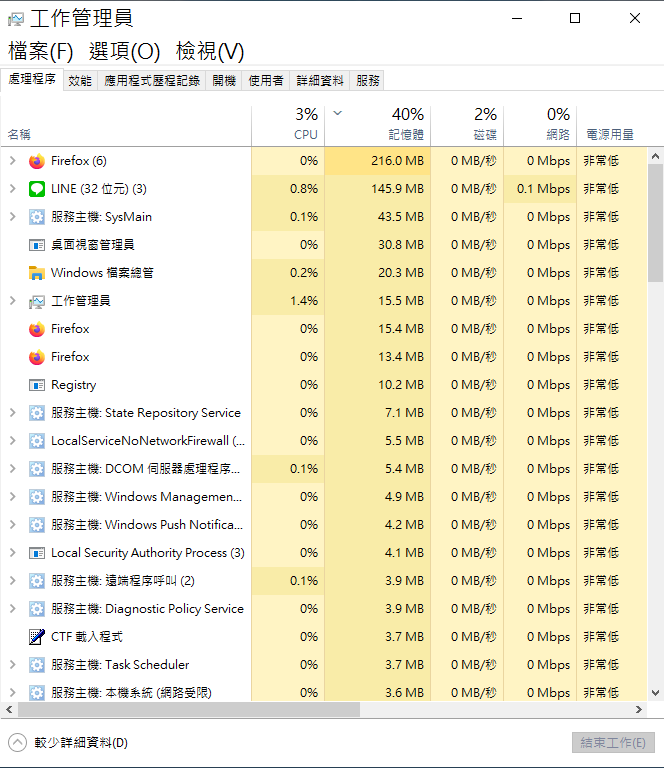Click the 服務主機: SysMain gear icon
The width and height of the screenshot is (664, 768).
pyautogui.click(x=37, y=217)
